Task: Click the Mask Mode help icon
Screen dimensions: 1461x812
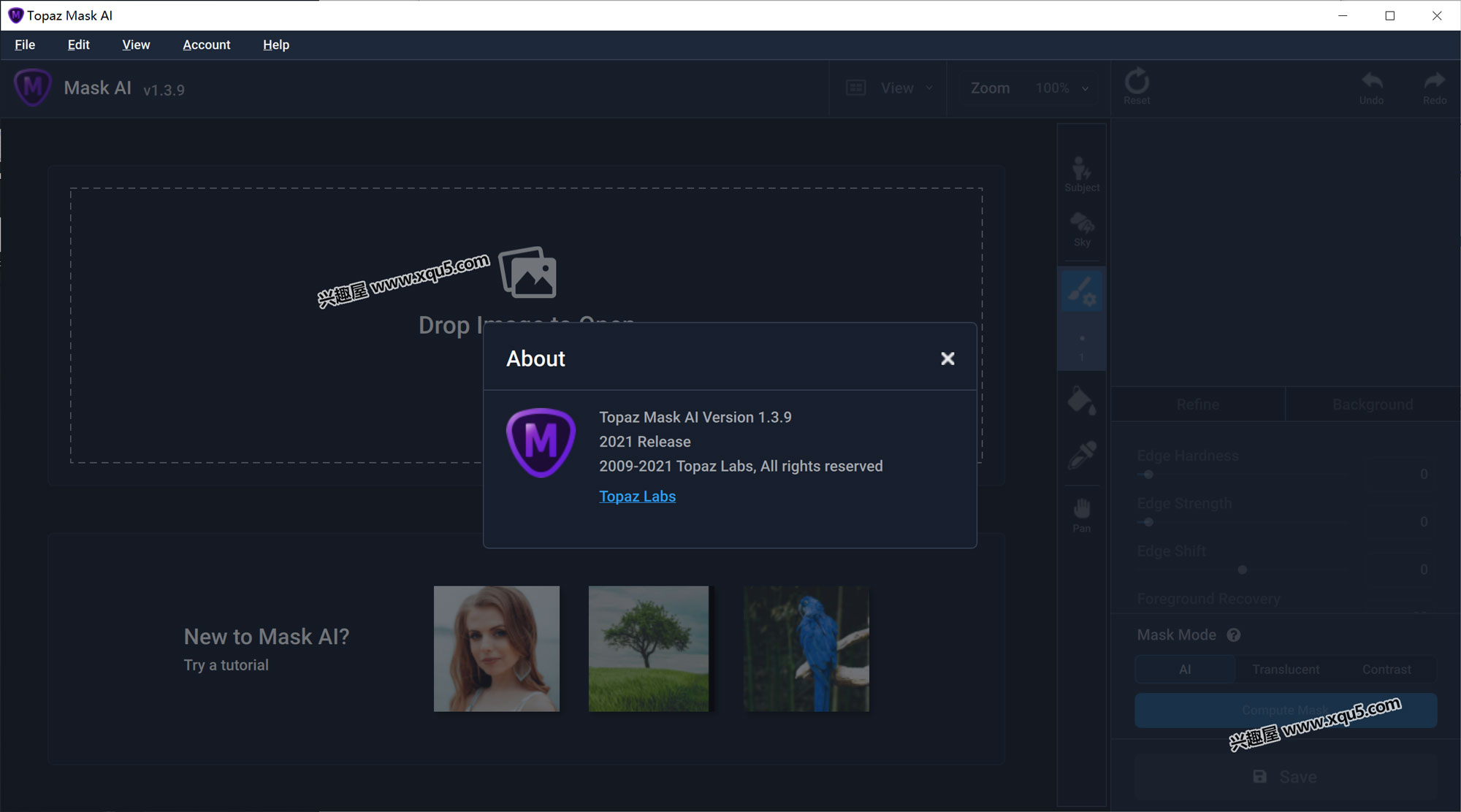Action: click(x=1234, y=635)
